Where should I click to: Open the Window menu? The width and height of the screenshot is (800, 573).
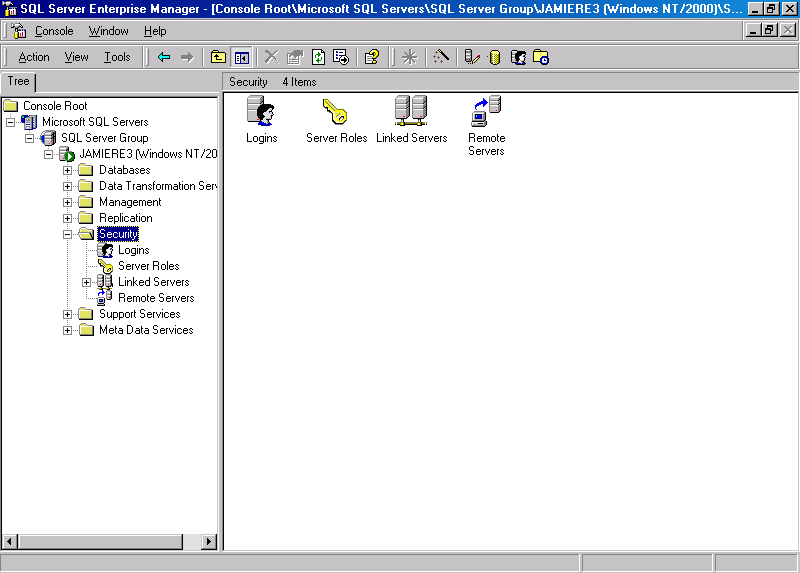(109, 31)
